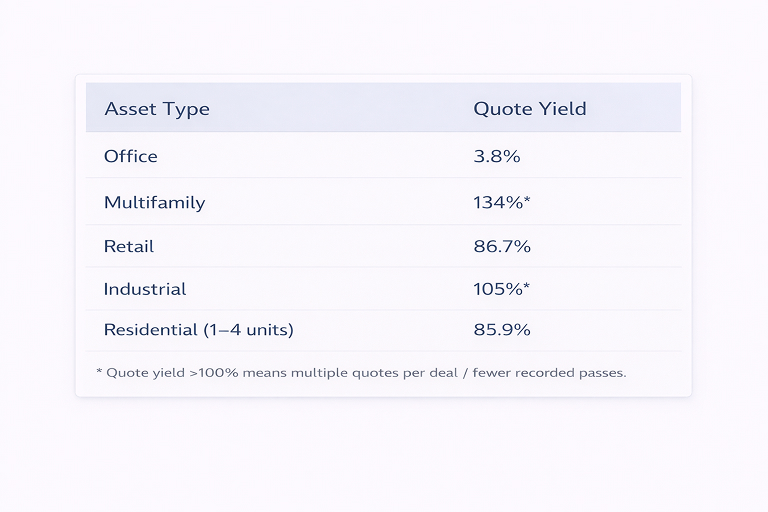Click the 86.7% Retail yield value
The height and width of the screenshot is (512, 768).
pyautogui.click(x=502, y=246)
